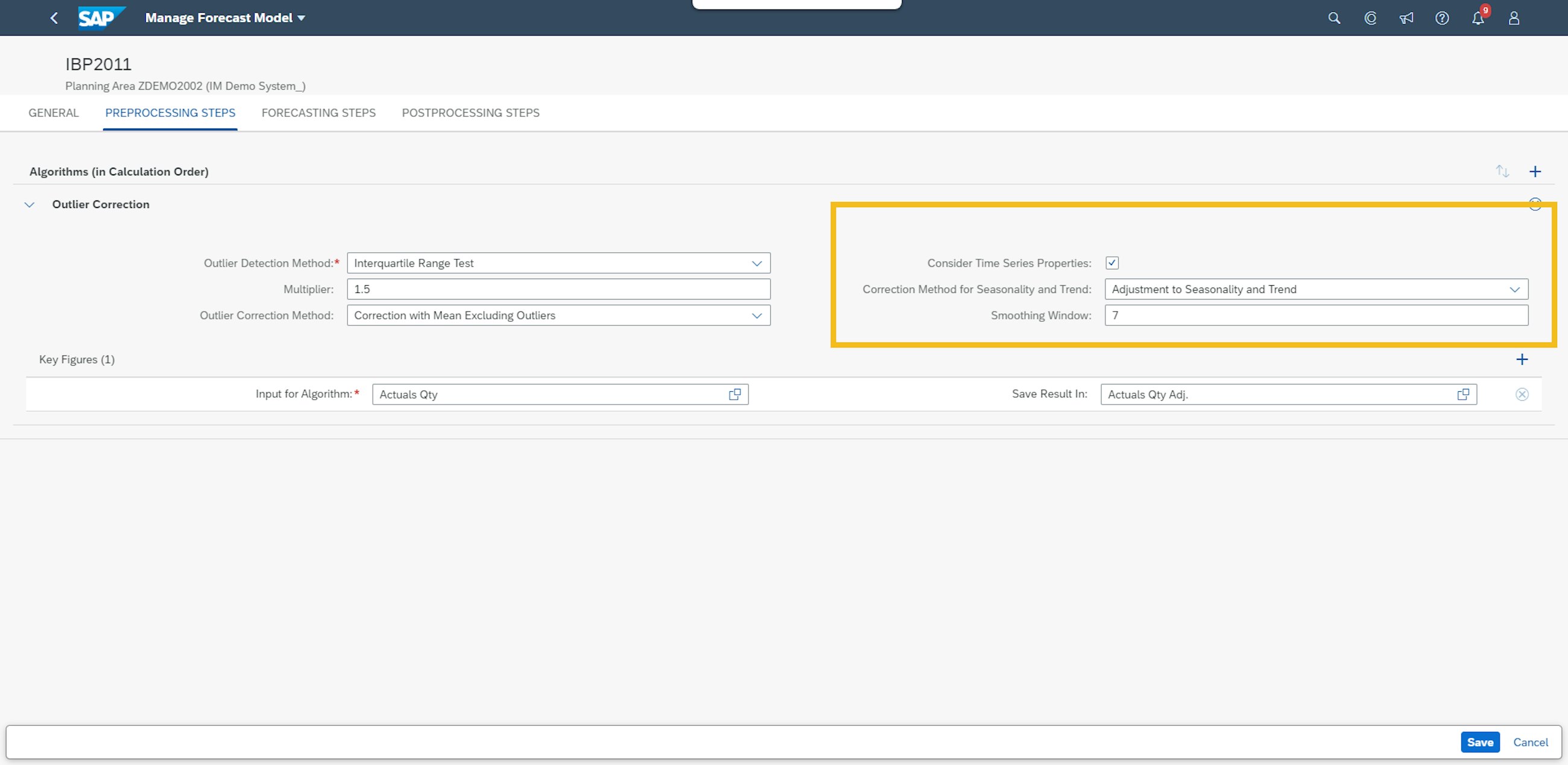The image size is (1568, 765).
Task: Open the help question mark icon
Action: (1442, 18)
